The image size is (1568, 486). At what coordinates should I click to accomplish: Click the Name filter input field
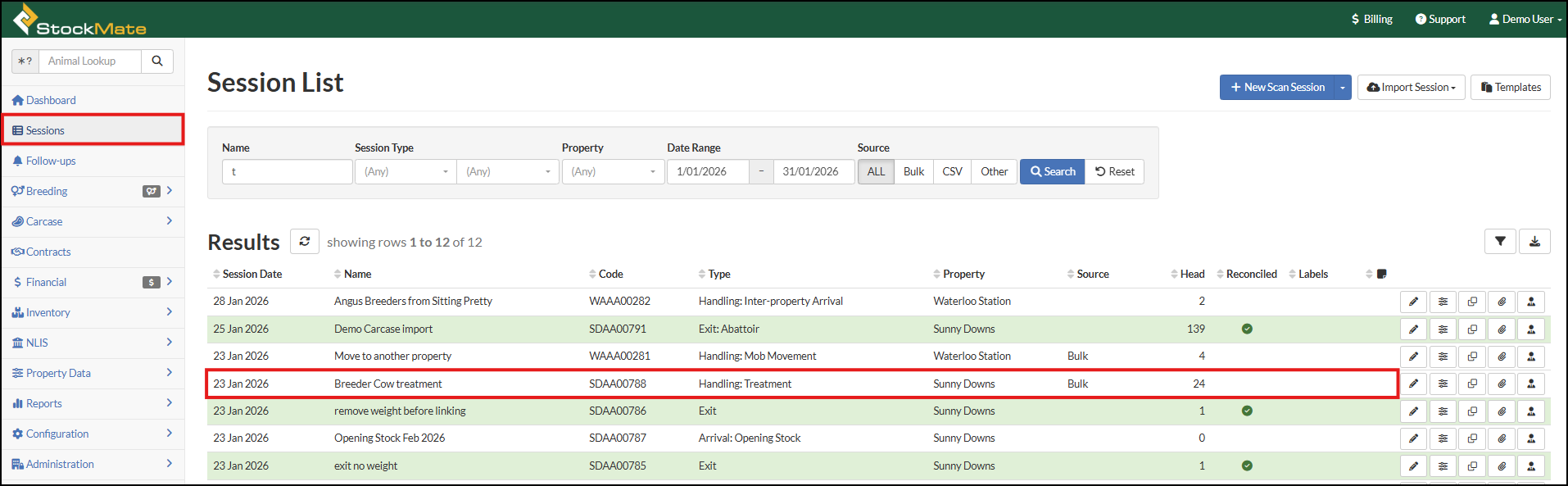click(288, 171)
